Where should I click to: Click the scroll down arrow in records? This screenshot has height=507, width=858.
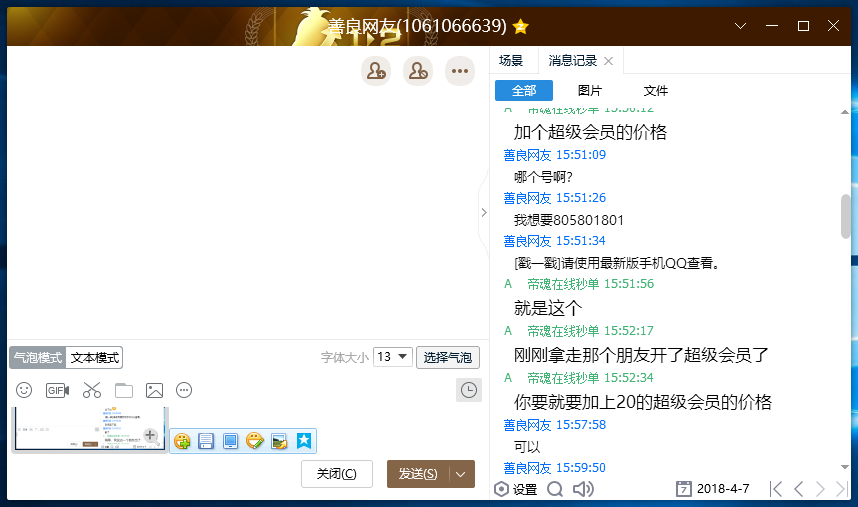point(845,467)
